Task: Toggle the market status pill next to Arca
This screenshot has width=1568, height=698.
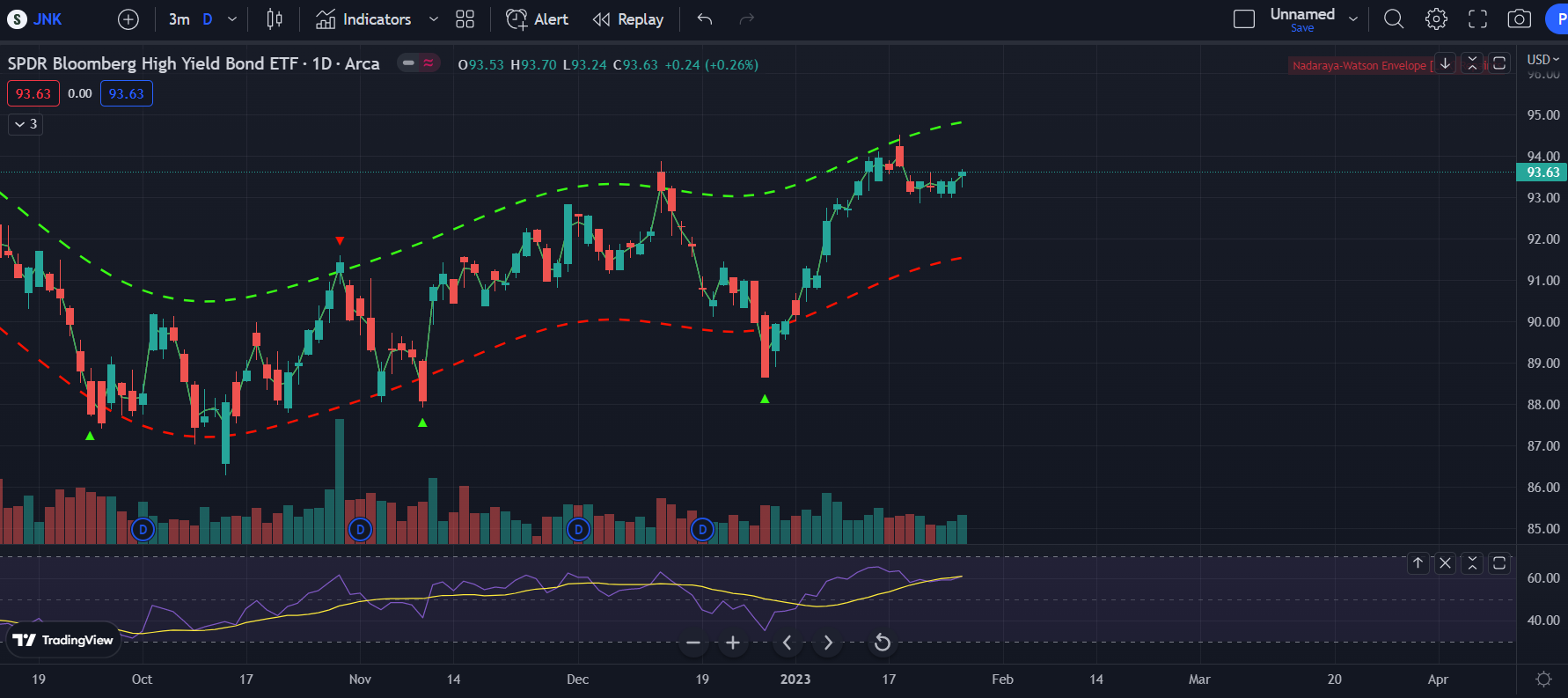Action: pos(418,63)
